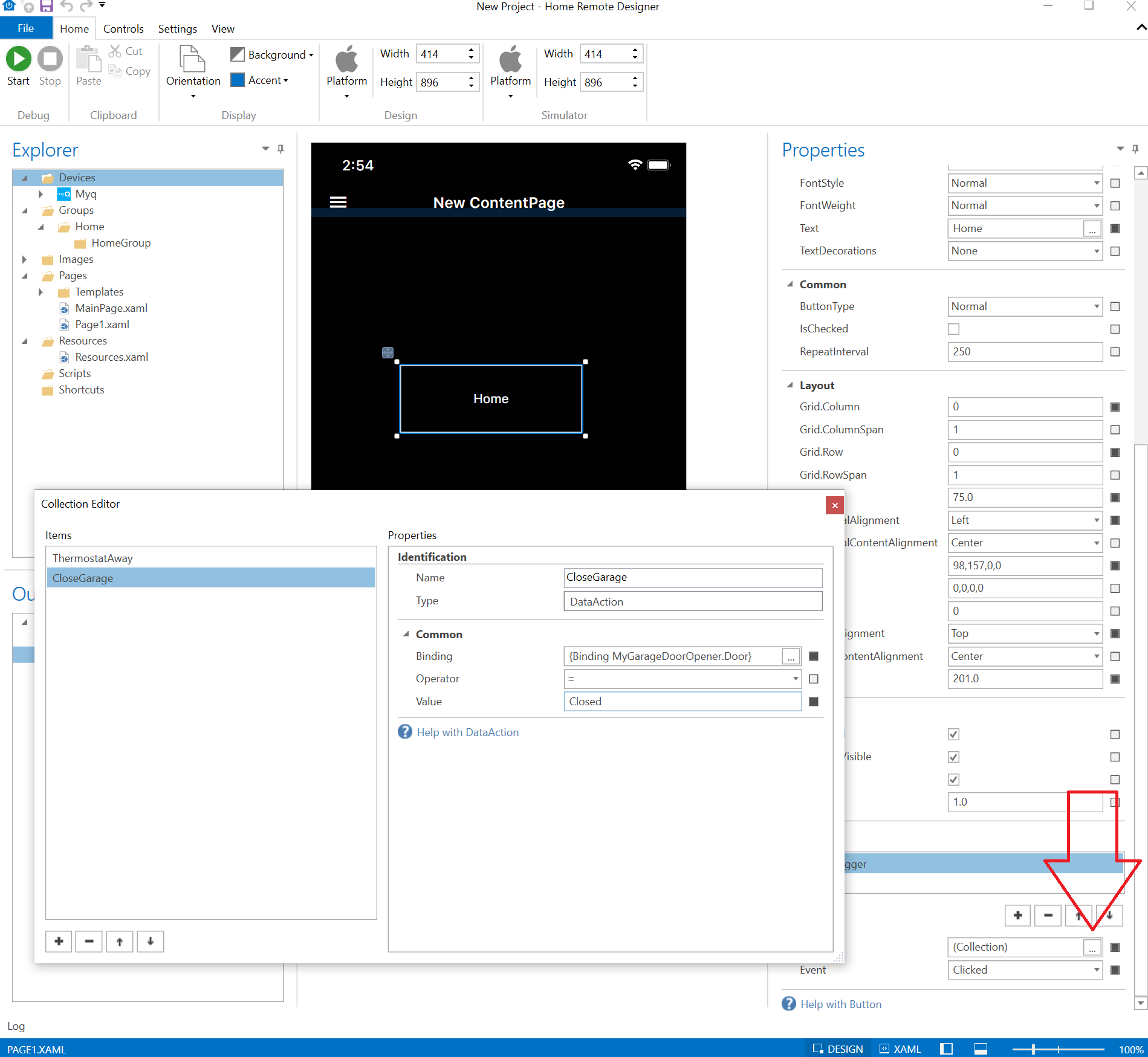Click the help icon for DataAction
1148x1057 pixels.
404,732
